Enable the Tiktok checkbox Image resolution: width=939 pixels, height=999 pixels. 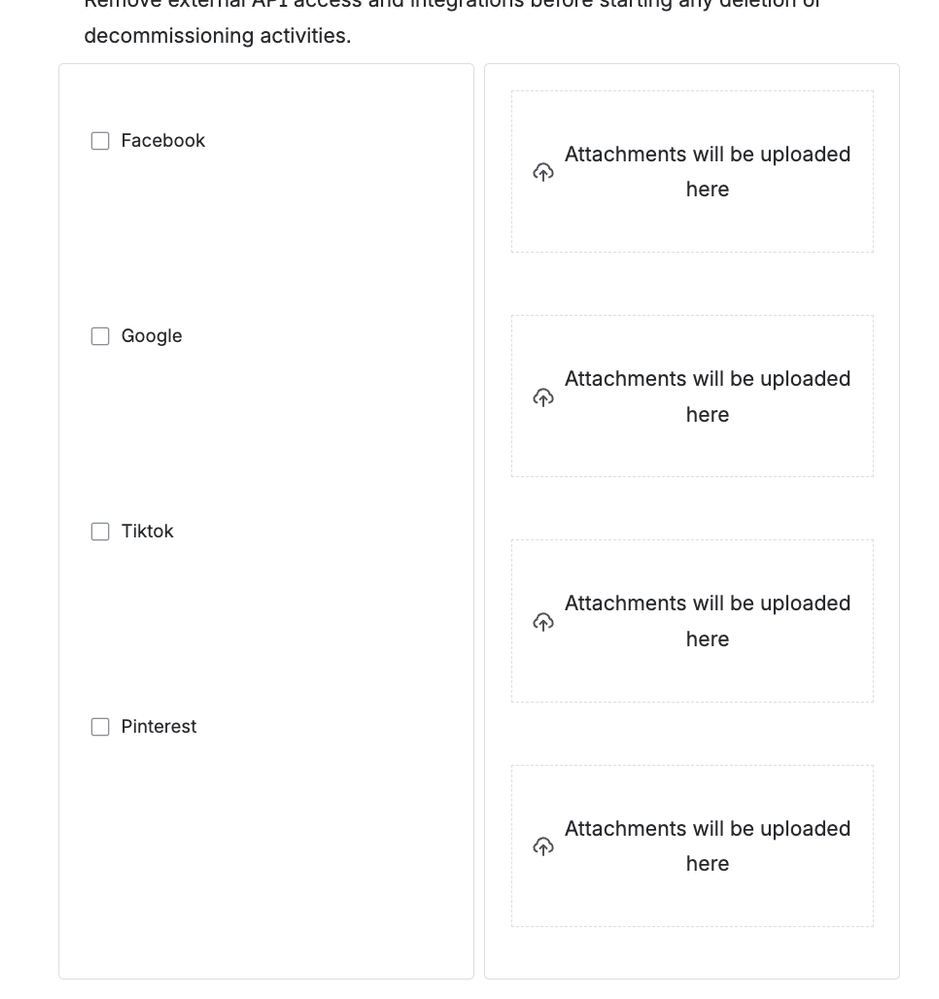tap(100, 531)
